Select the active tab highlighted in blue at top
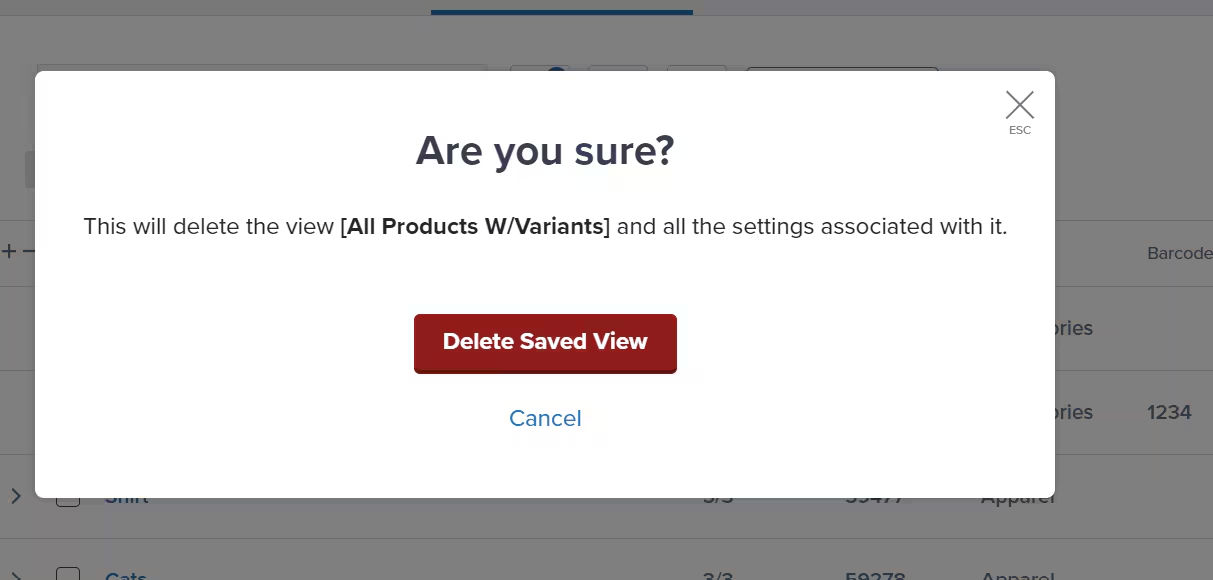This screenshot has width=1213, height=580. click(561, 8)
